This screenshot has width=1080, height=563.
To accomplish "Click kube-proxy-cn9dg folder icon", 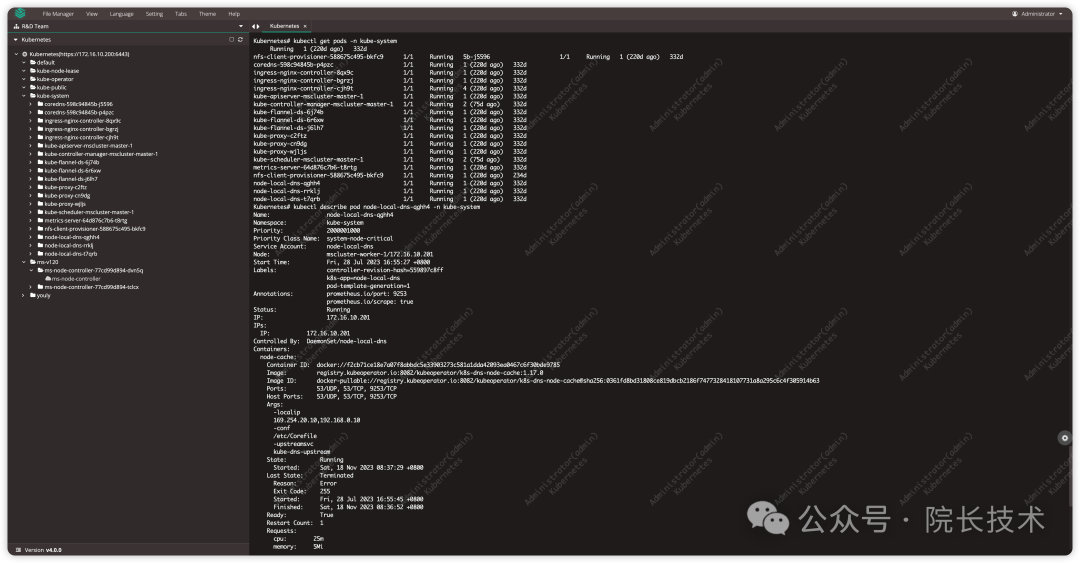I will [x=40, y=196].
